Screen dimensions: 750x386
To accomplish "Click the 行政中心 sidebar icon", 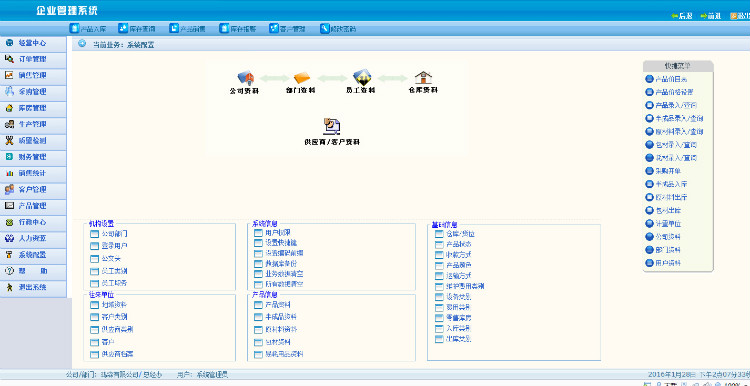I will tap(9, 222).
